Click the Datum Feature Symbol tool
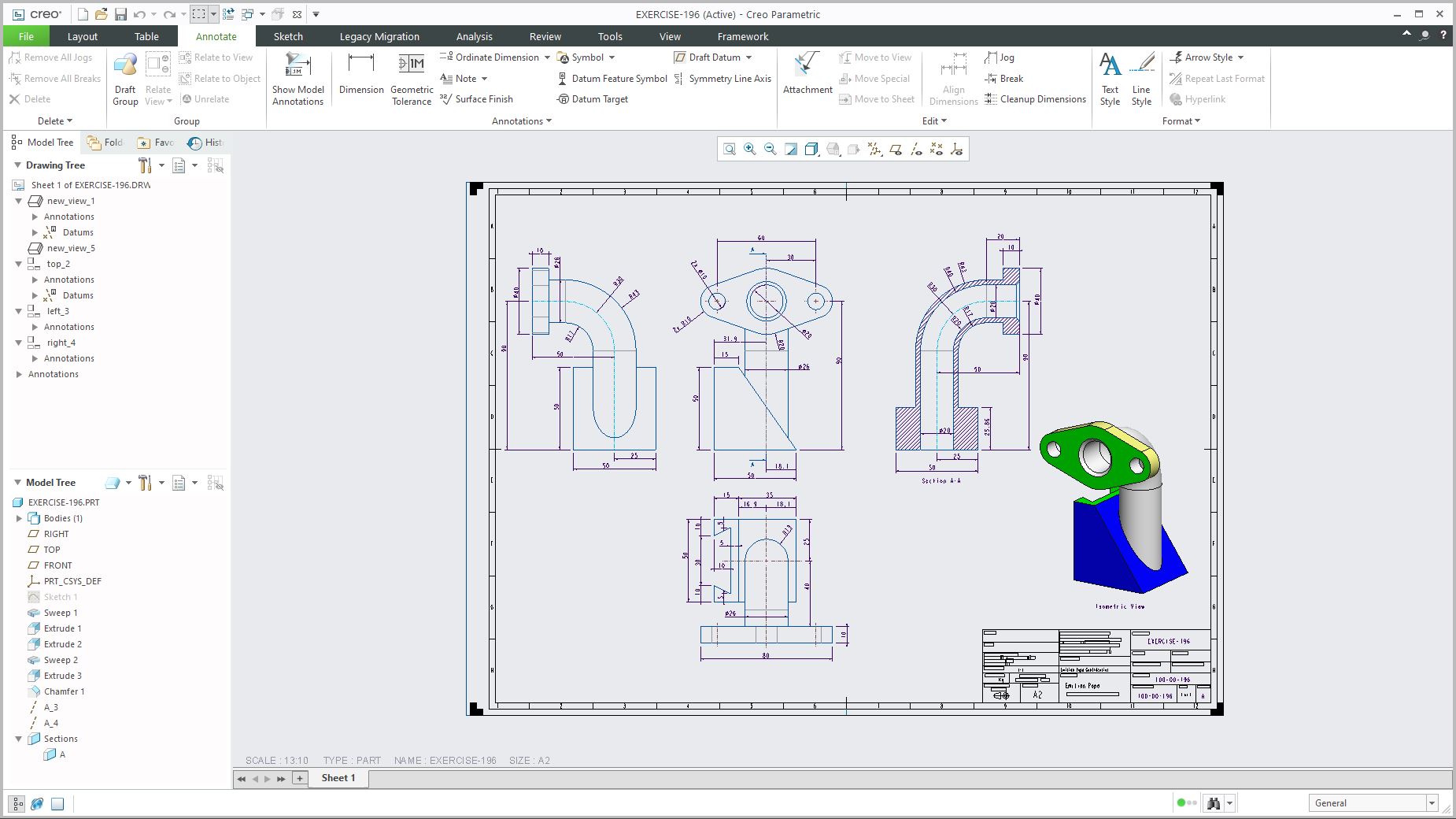 (612, 79)
